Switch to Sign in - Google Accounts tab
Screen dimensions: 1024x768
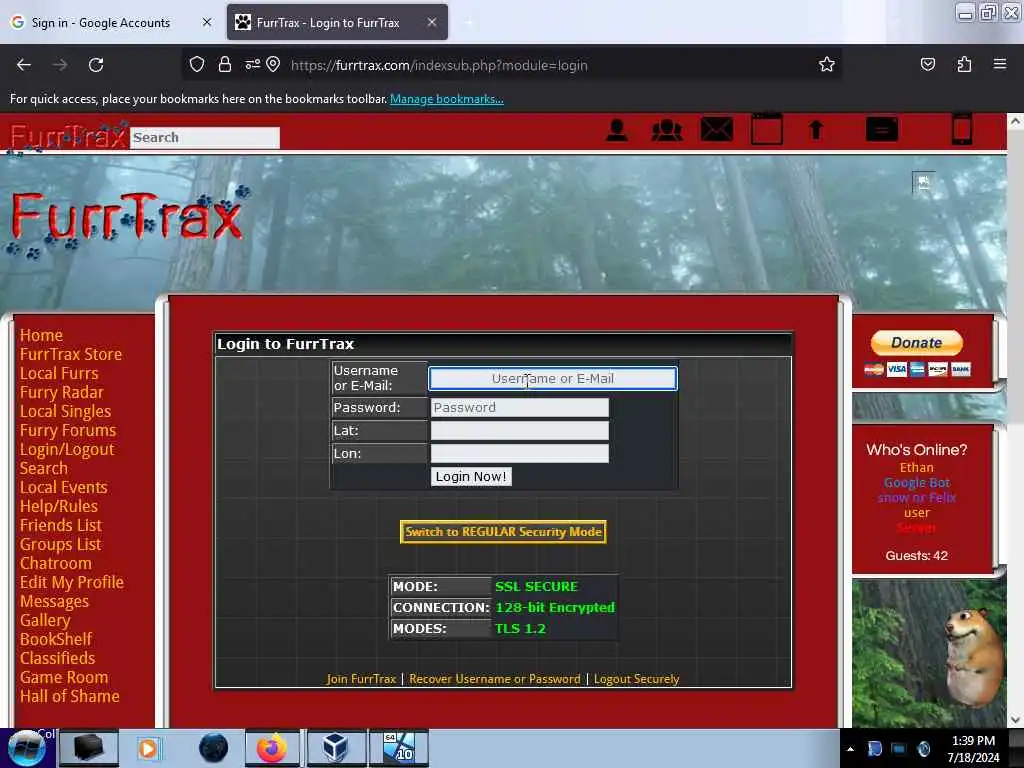(101, 23)
